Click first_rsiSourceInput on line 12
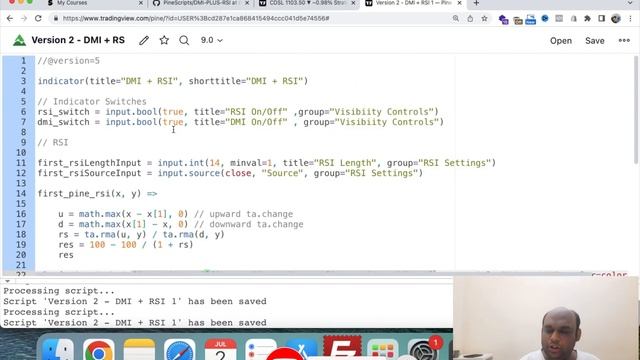Screen dimensions: 640x360 [x=89, y=173]
